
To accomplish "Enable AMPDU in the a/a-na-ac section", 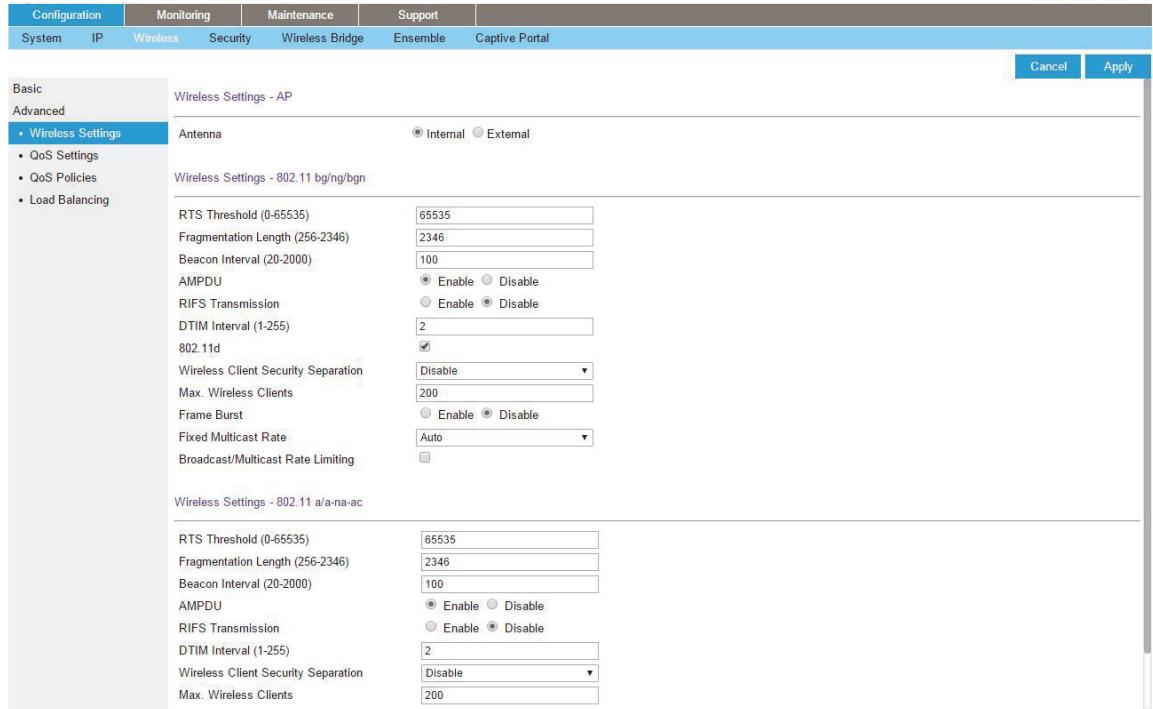I will pos(431,605).
